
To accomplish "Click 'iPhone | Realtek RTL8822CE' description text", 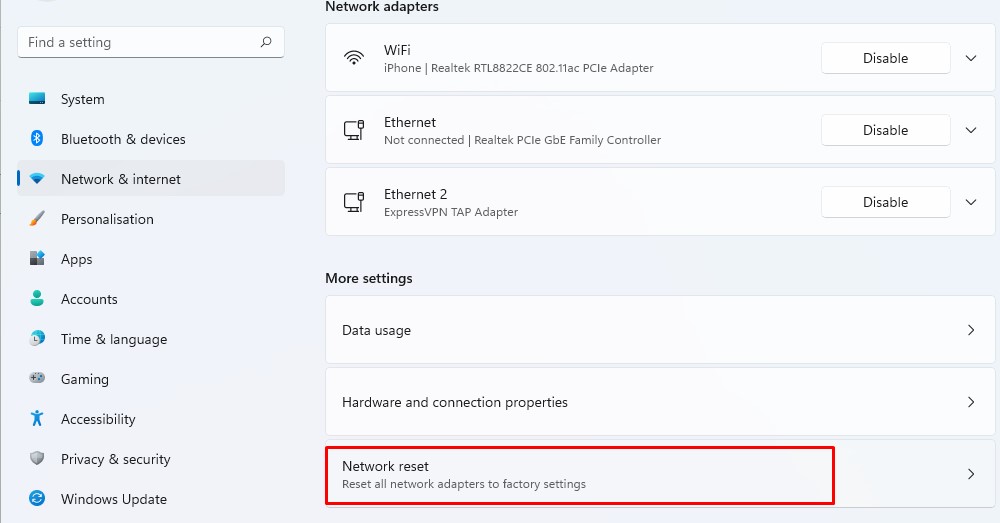I will [x=518, y=68].
